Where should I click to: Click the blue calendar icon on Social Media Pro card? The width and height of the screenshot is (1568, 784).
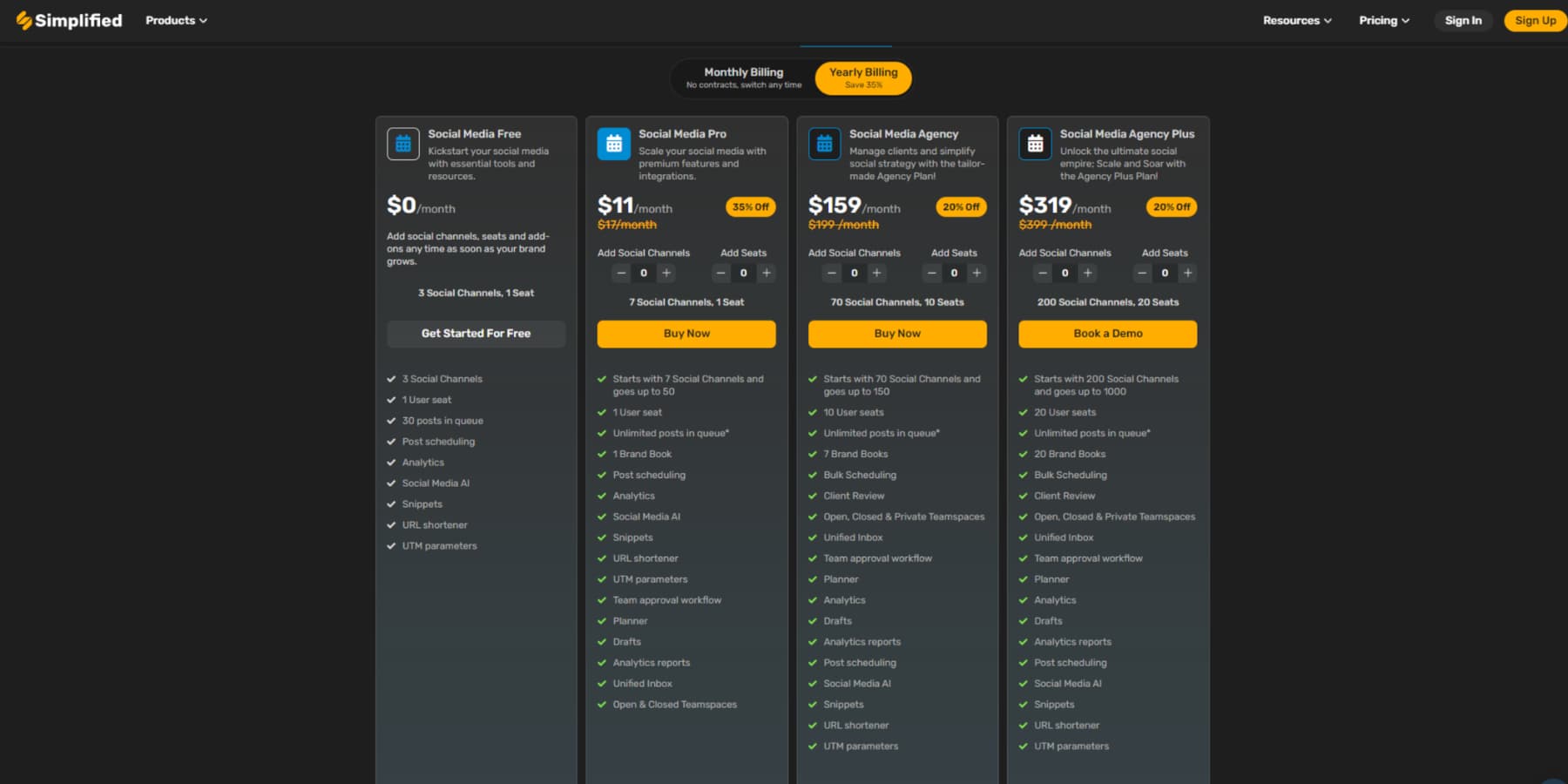[613, 144]
